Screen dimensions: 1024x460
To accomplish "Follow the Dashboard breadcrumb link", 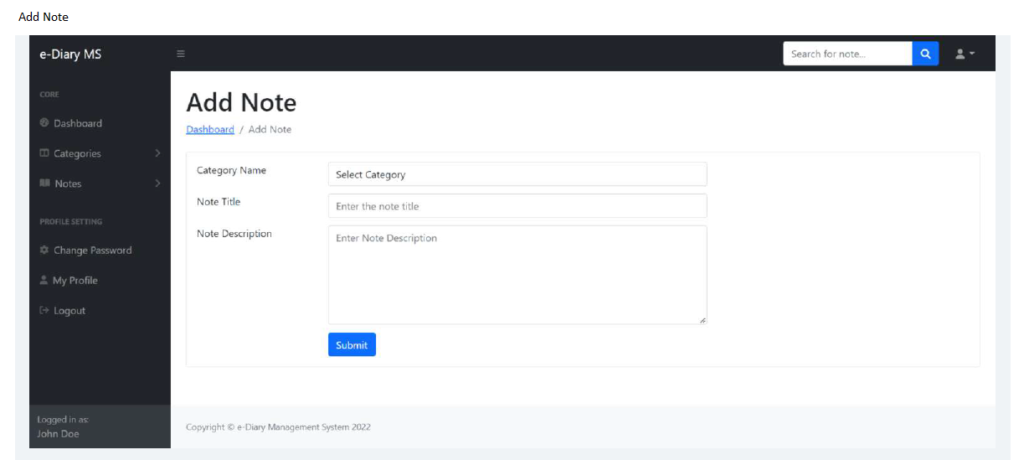I will point(210,129).
